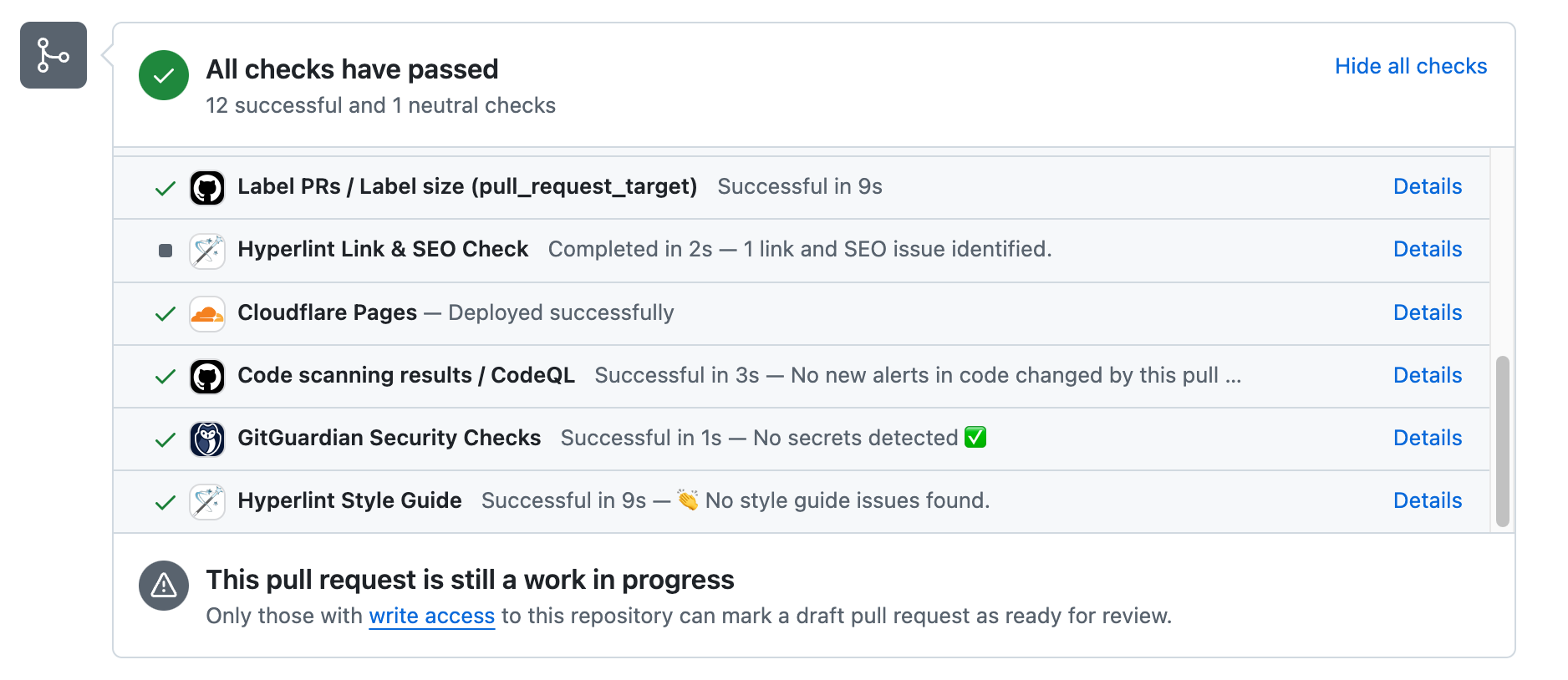Follow the write access link
The image size is (1568, 680).
point(431,616)
